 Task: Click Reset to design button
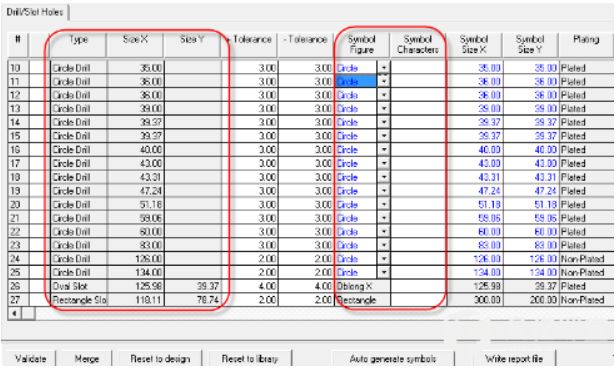(160, 359)
